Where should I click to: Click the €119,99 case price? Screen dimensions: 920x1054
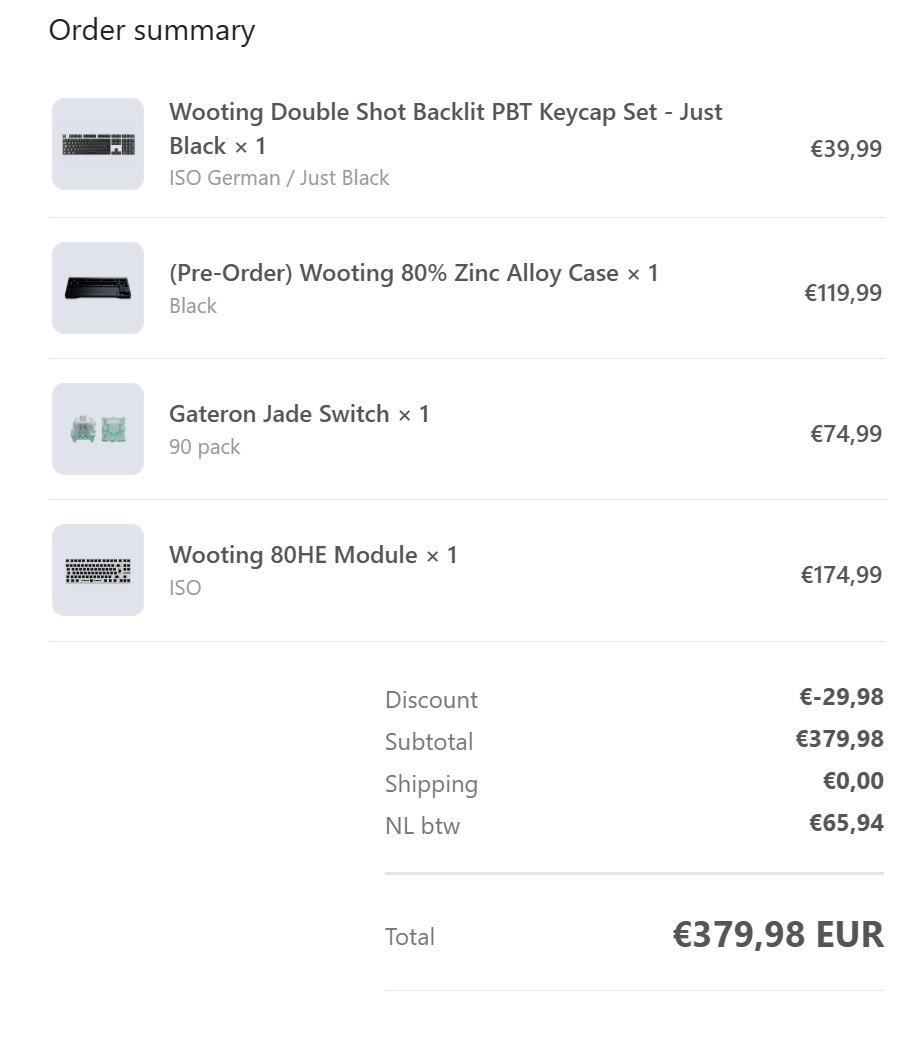tap(843, 293)
